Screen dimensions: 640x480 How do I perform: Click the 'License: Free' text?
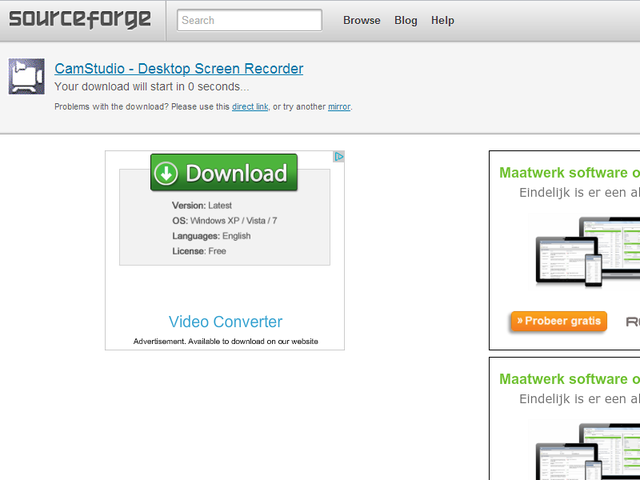[x=199, y=251]
